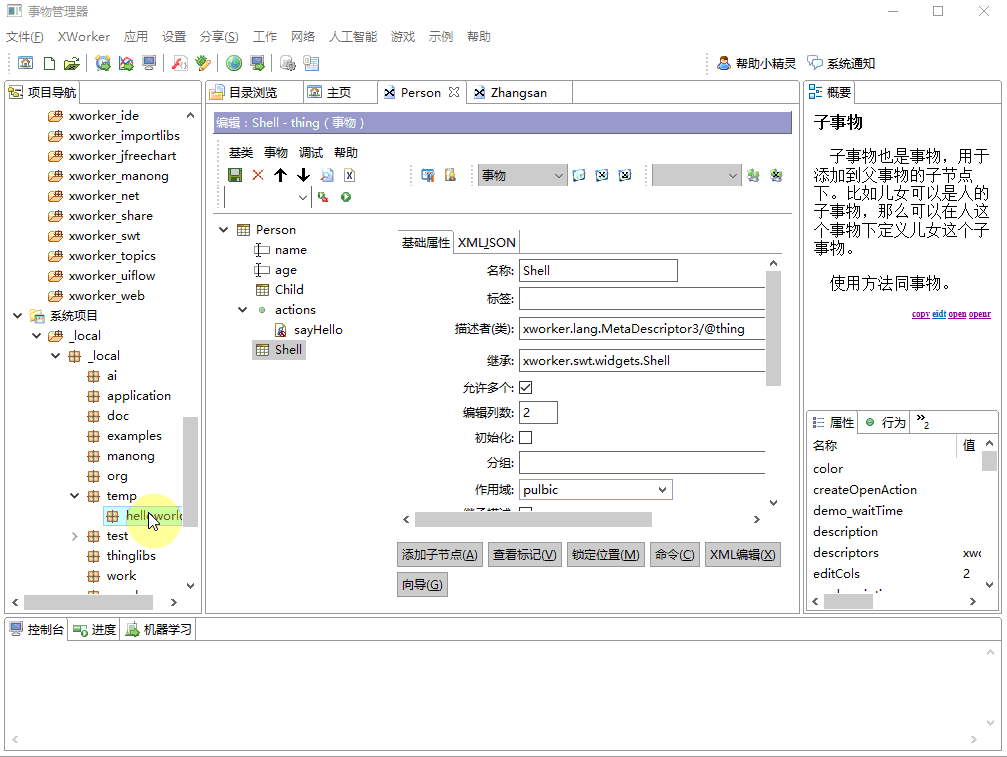Save thing with green floppy disk icon
1007x757 pixels.
pos(235,175)
